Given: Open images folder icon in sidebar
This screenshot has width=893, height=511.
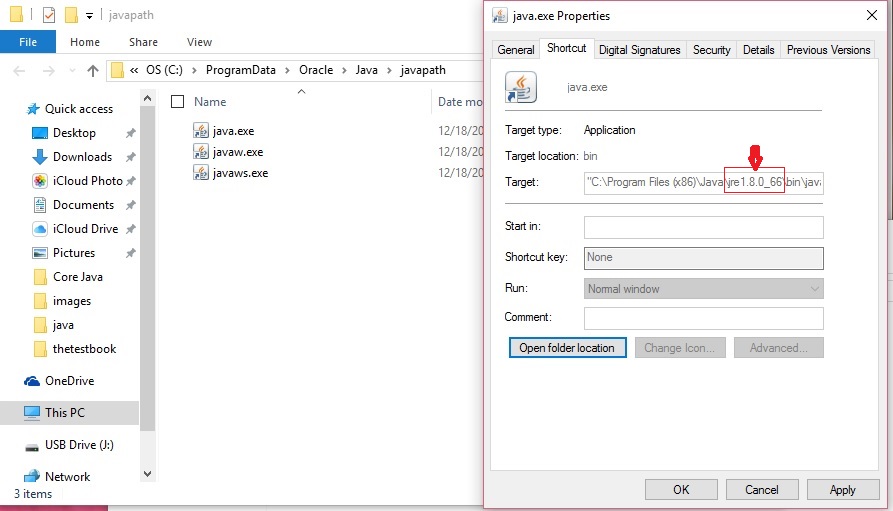Looking at the screenshot, I should (40, 301).
